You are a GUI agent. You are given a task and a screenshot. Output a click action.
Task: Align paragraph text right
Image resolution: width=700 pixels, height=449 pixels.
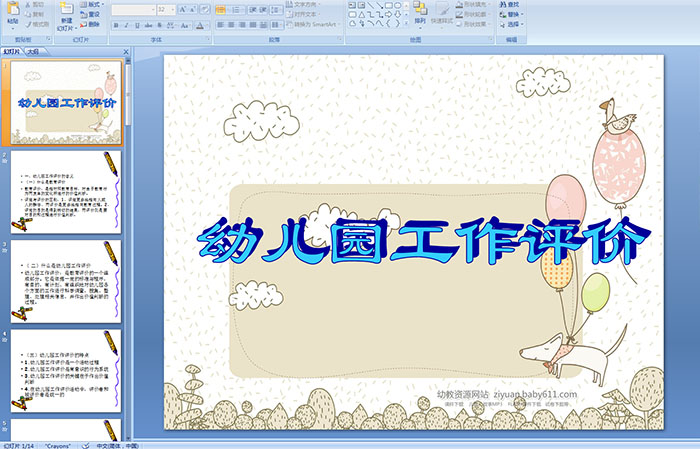tap(242, 25)
